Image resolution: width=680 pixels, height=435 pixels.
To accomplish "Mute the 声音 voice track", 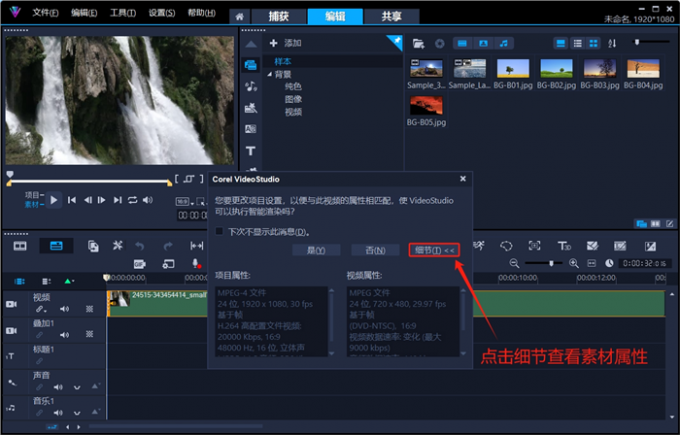I will pyautogui.click(x=58, y=387).
